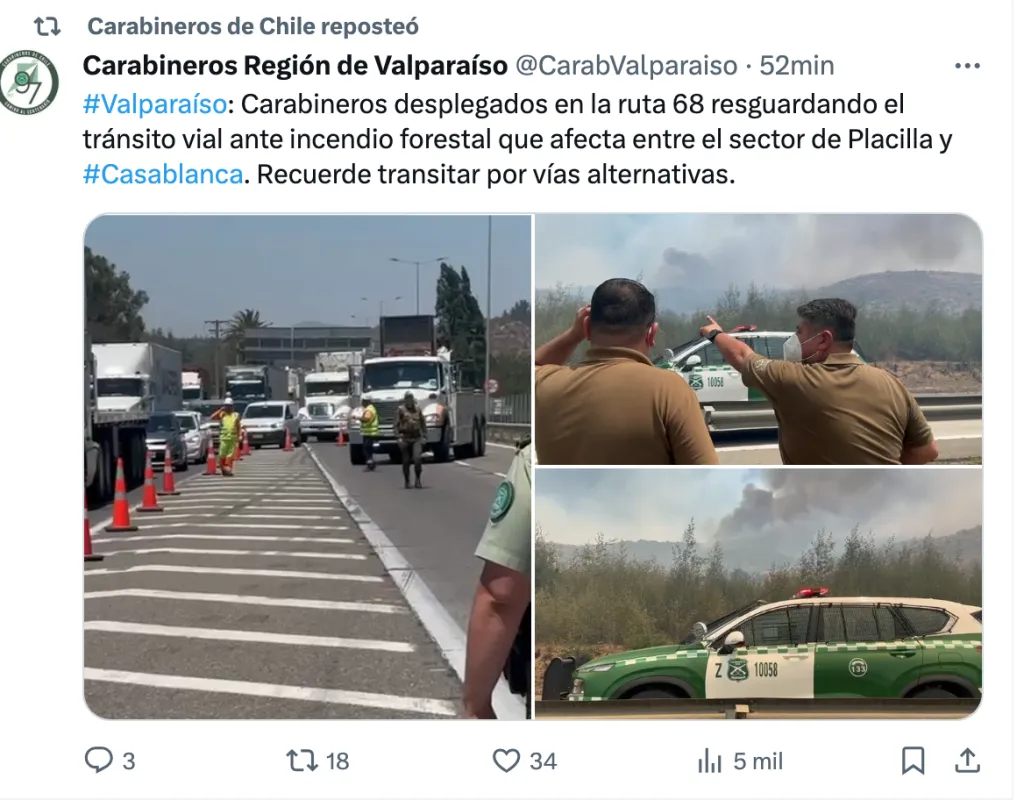The image size is (1024, 800).
Task: Open the photo of officers pointing at smoke
Action: click(x=758, y=340)
